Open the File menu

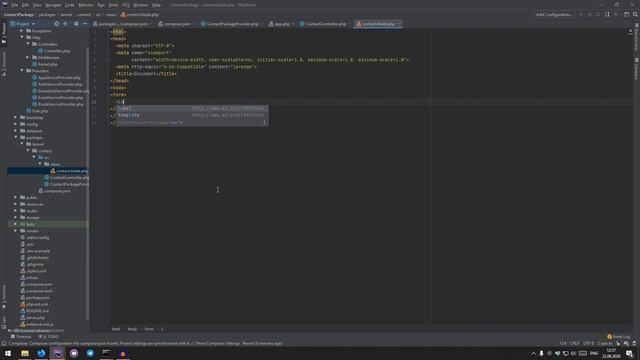[x=15, y=5]
